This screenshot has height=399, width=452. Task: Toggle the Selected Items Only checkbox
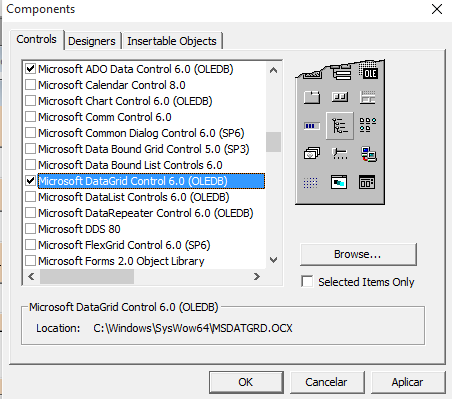(x=307, y=282)
